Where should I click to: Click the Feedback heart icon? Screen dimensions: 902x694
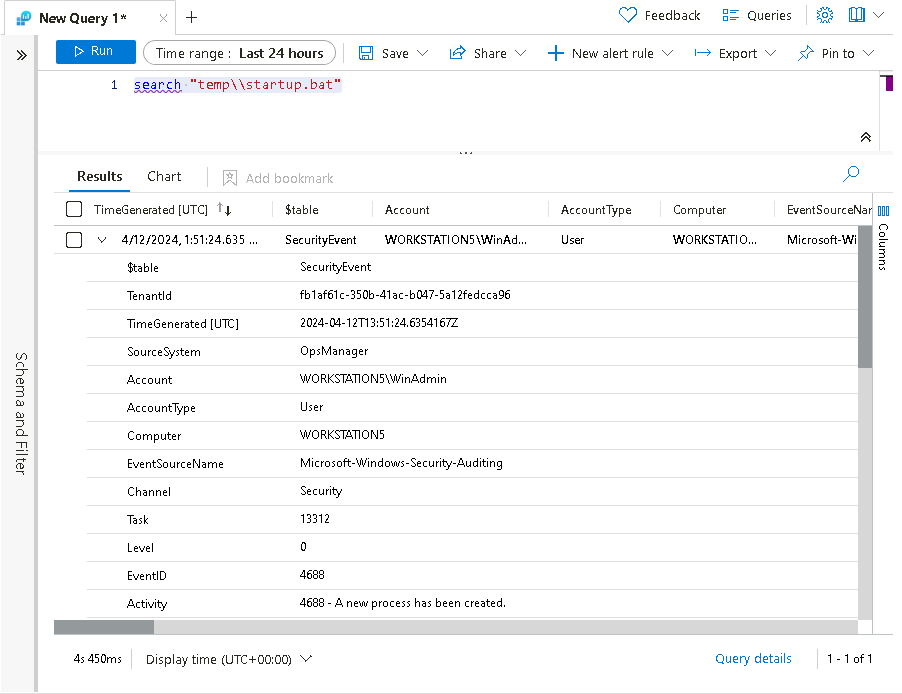coord(628,15)
